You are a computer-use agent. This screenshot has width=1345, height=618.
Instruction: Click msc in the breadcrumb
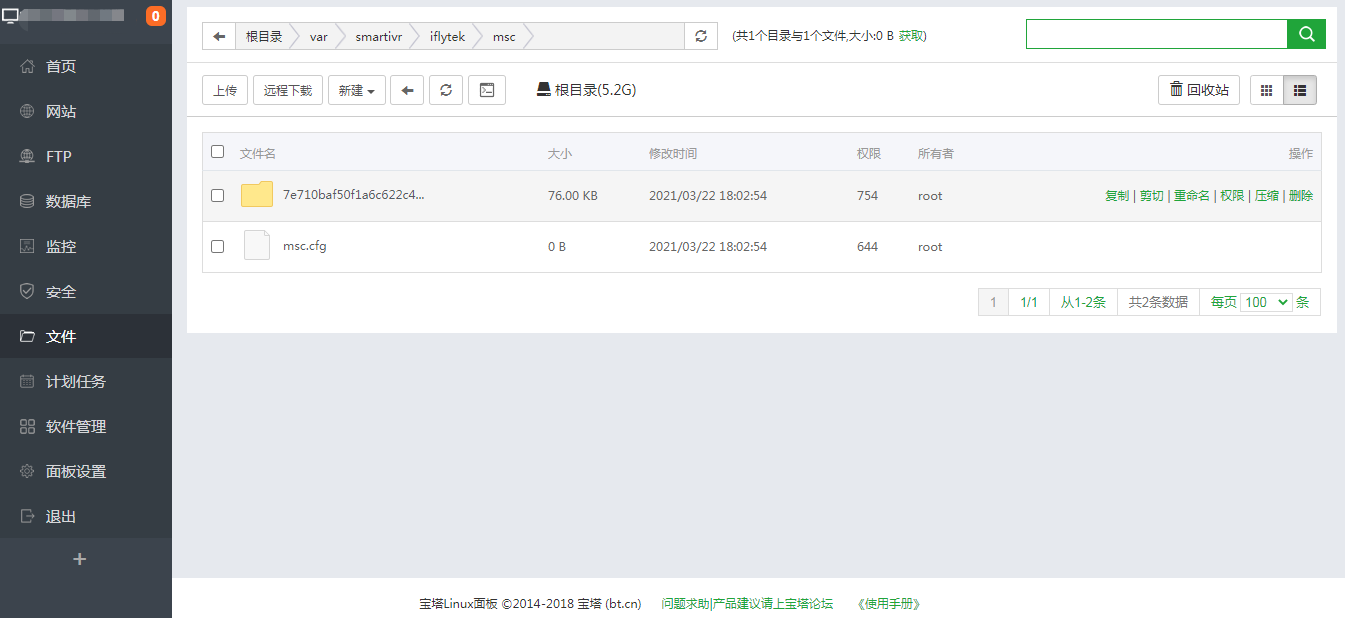(x=504, y=36)
